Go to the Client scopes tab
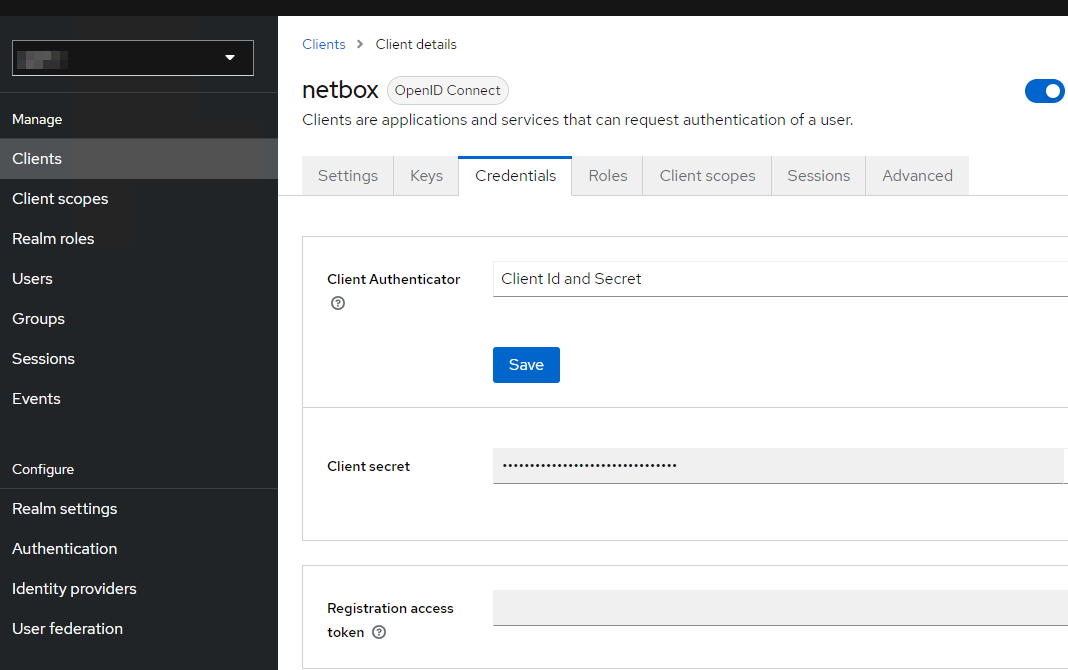This screenshot has width=1068, height=670. [x=707, y=176]
